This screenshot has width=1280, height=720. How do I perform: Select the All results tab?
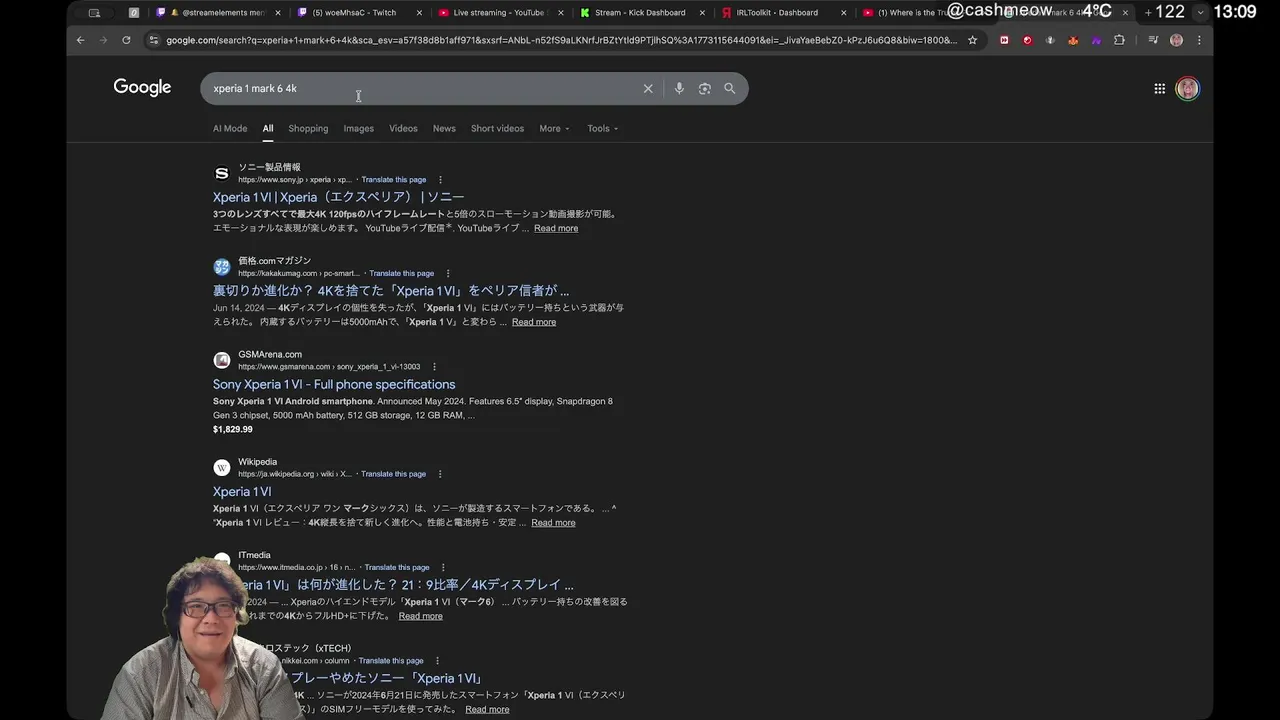click(268, 128)
